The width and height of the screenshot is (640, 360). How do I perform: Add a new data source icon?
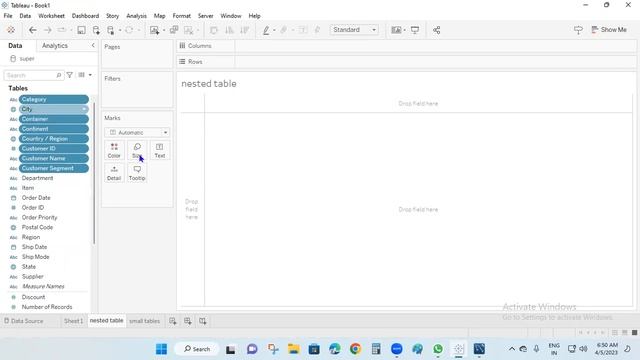pyautogui.click(x=96, y=30)
